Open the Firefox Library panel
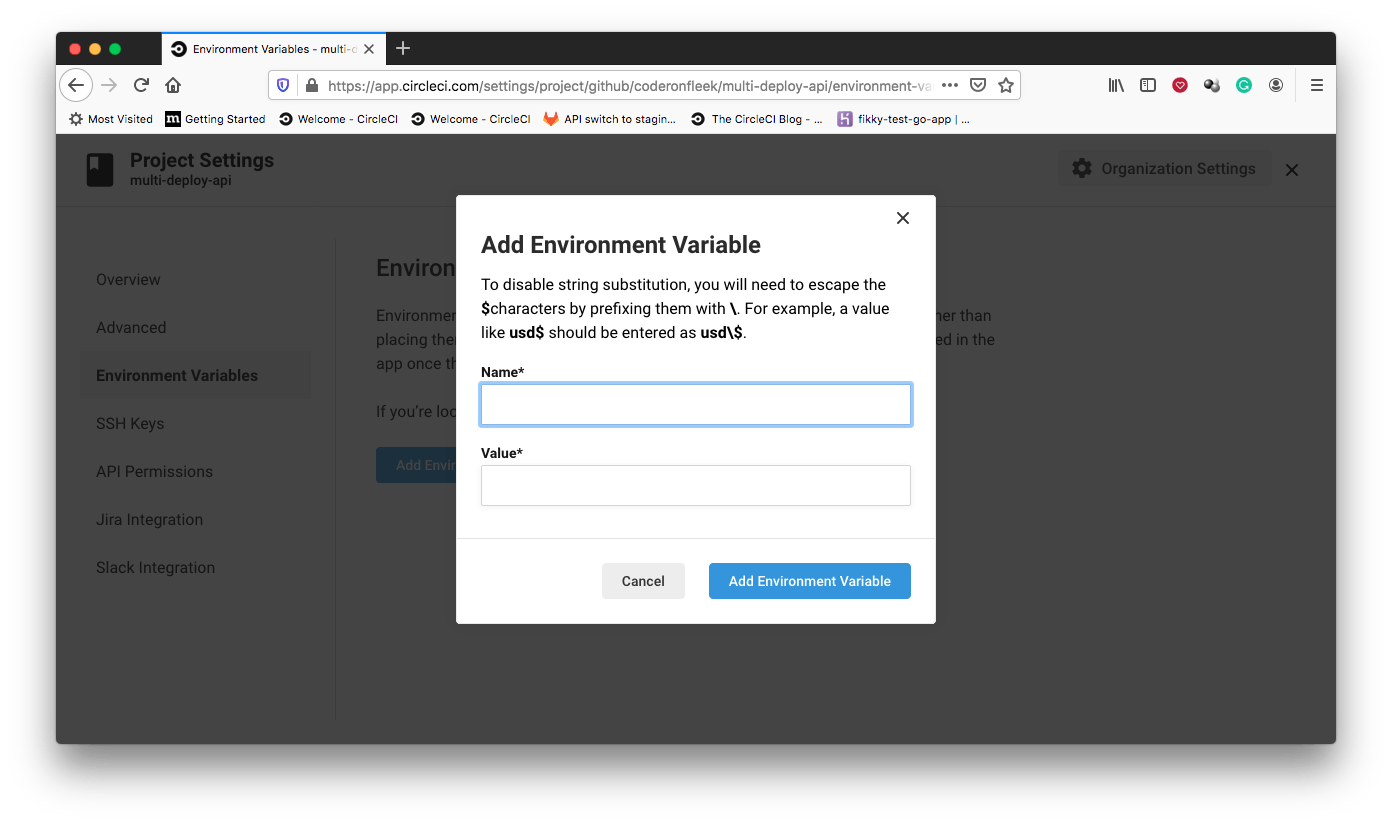Viewport: 1392px width, 824px height. [x=1116, y=85]
